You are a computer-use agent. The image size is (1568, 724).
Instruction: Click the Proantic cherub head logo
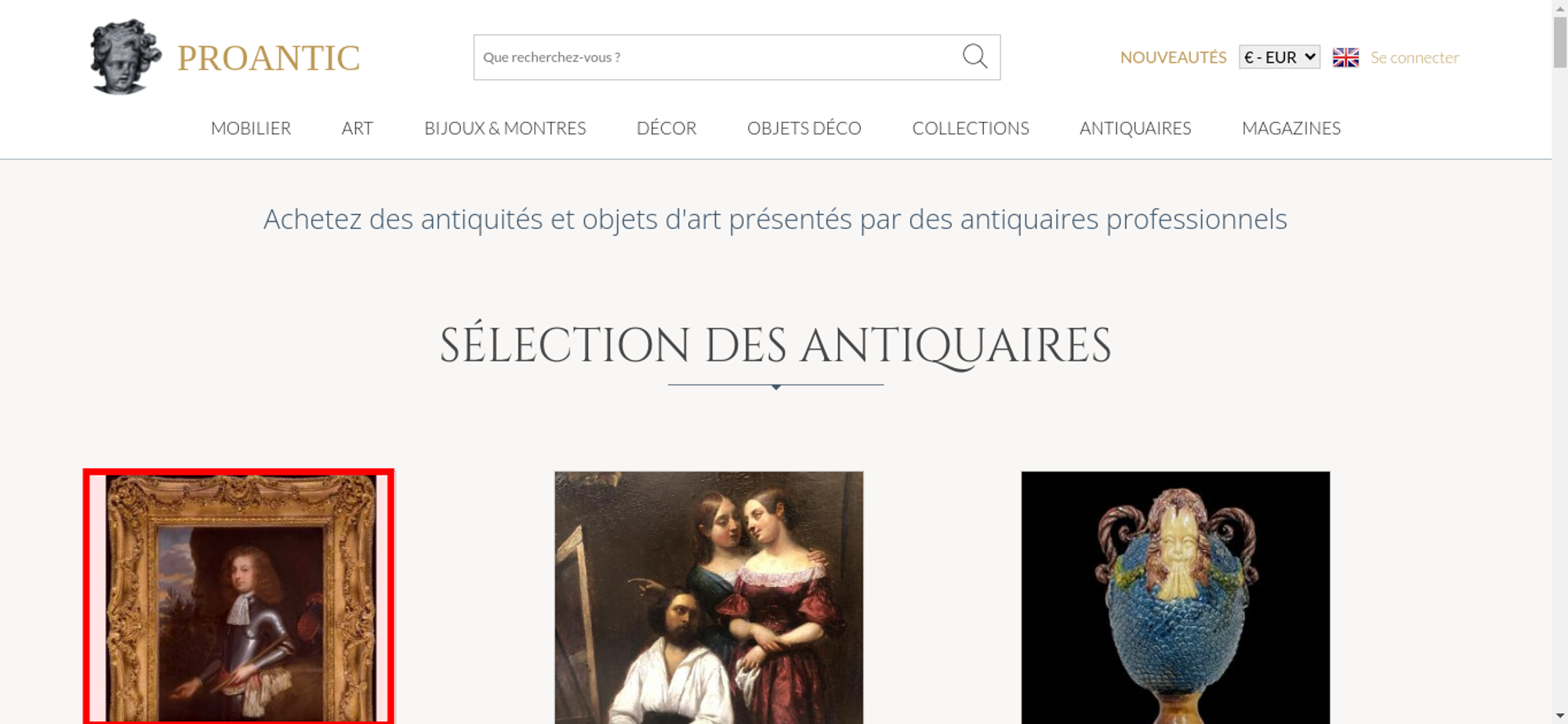pos(125,57)
